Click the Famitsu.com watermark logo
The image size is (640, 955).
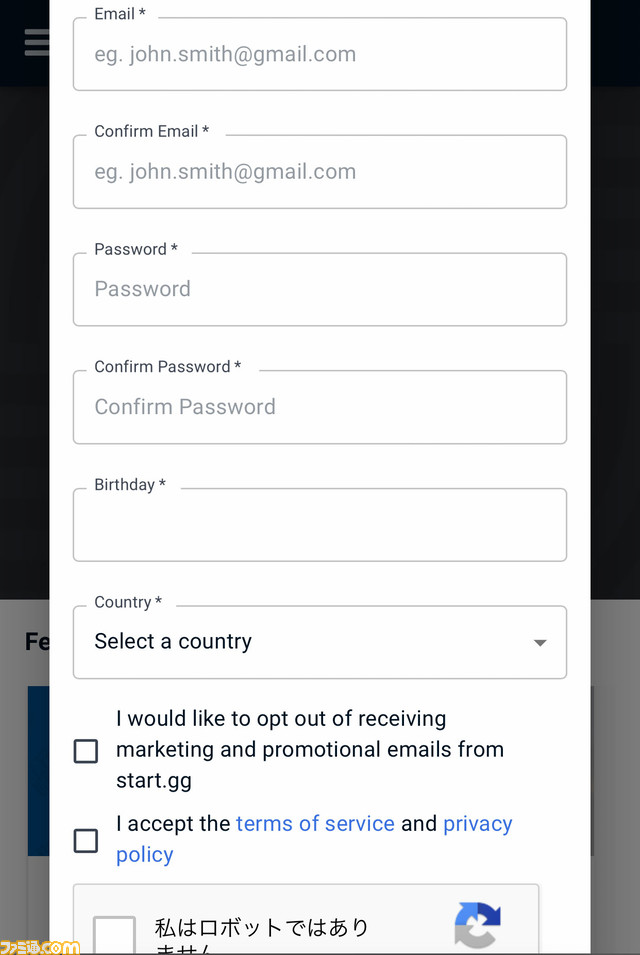click(x=40, y=946)
